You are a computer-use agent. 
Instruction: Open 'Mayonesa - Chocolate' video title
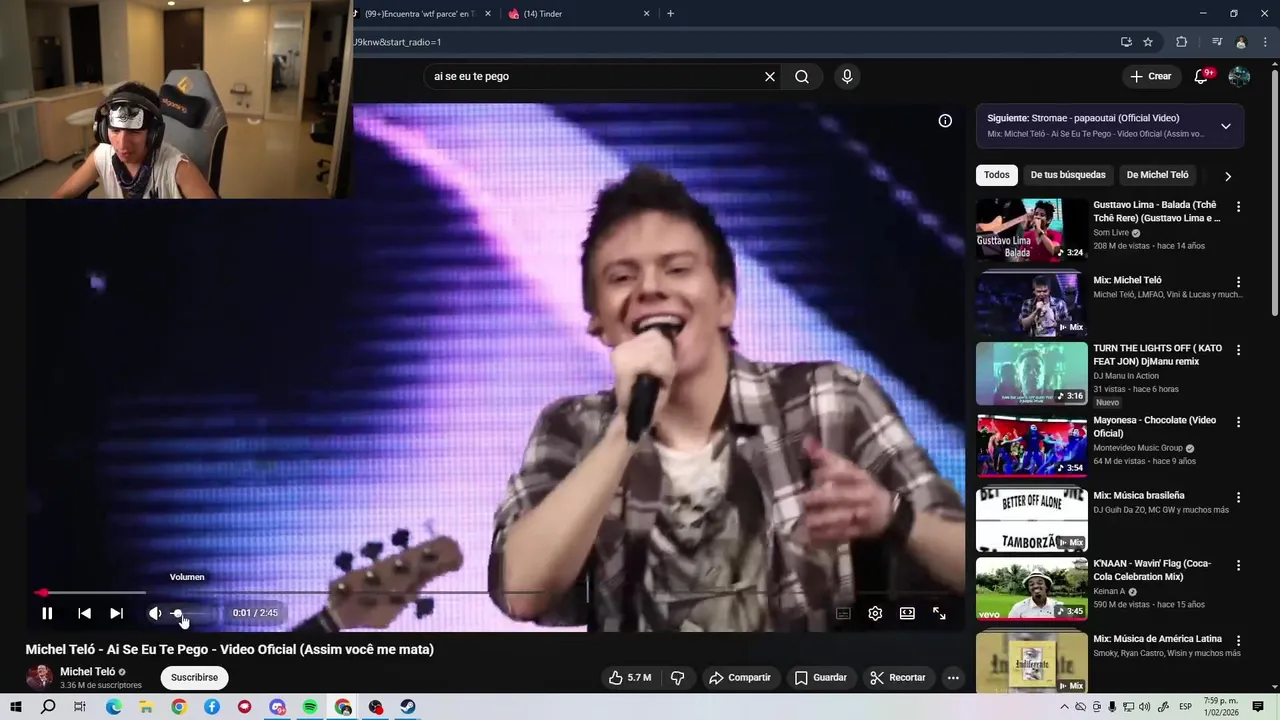click(x=1155, y=426)
